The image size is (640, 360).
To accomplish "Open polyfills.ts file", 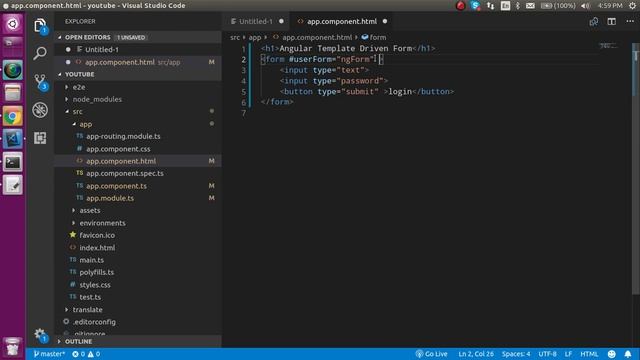I will pyautogui.click(x=138, y=272).
